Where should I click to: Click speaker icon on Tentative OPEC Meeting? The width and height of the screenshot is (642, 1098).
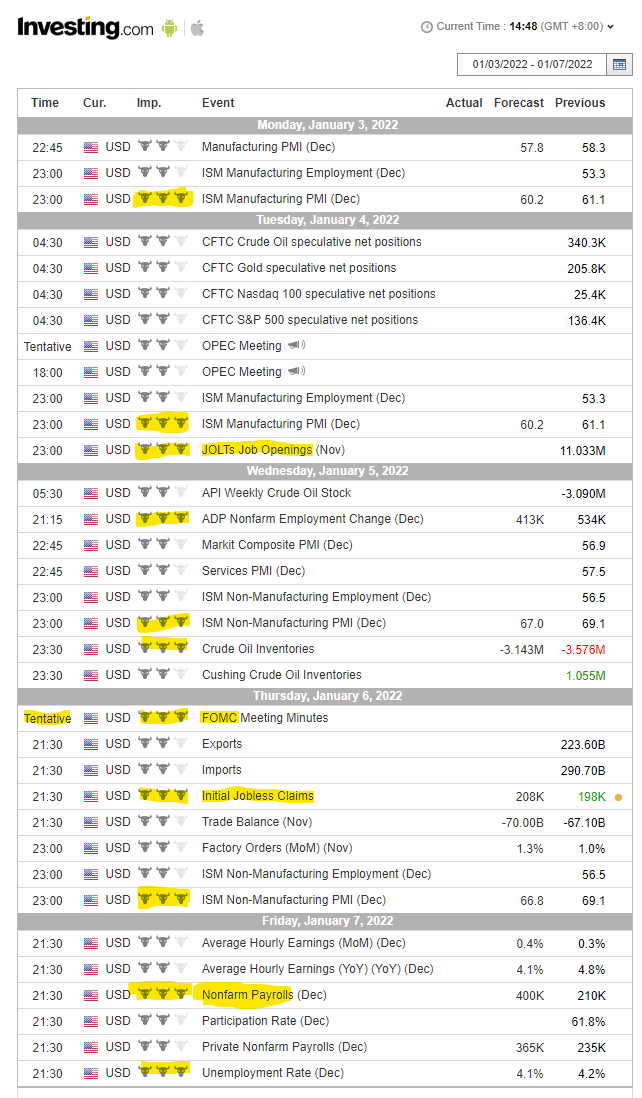[x=297, y=345]
